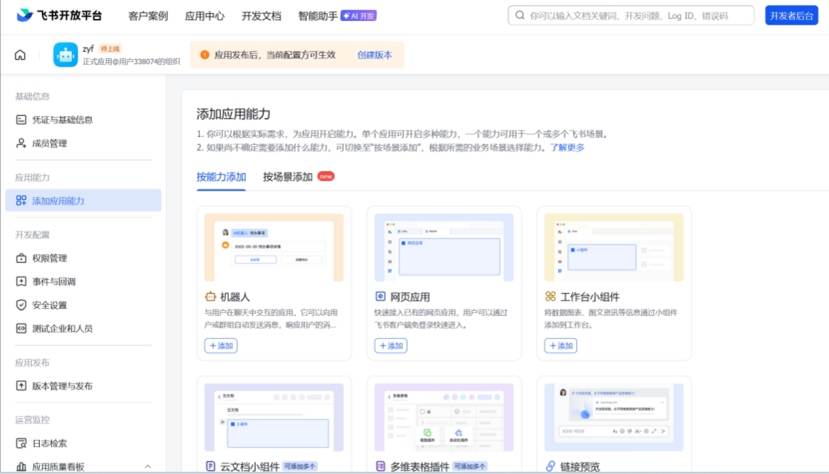
Task: Open 开发者后台 button
Action: pyautogui.click(x=791, y=15)
